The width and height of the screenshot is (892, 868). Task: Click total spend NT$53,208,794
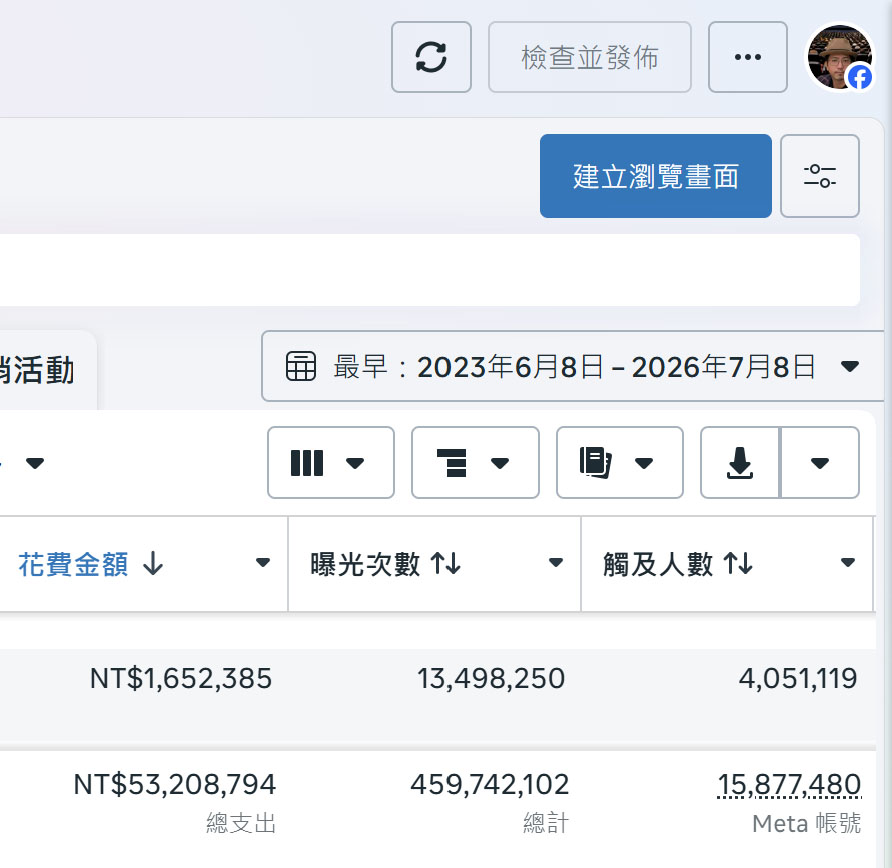[175, 784]
